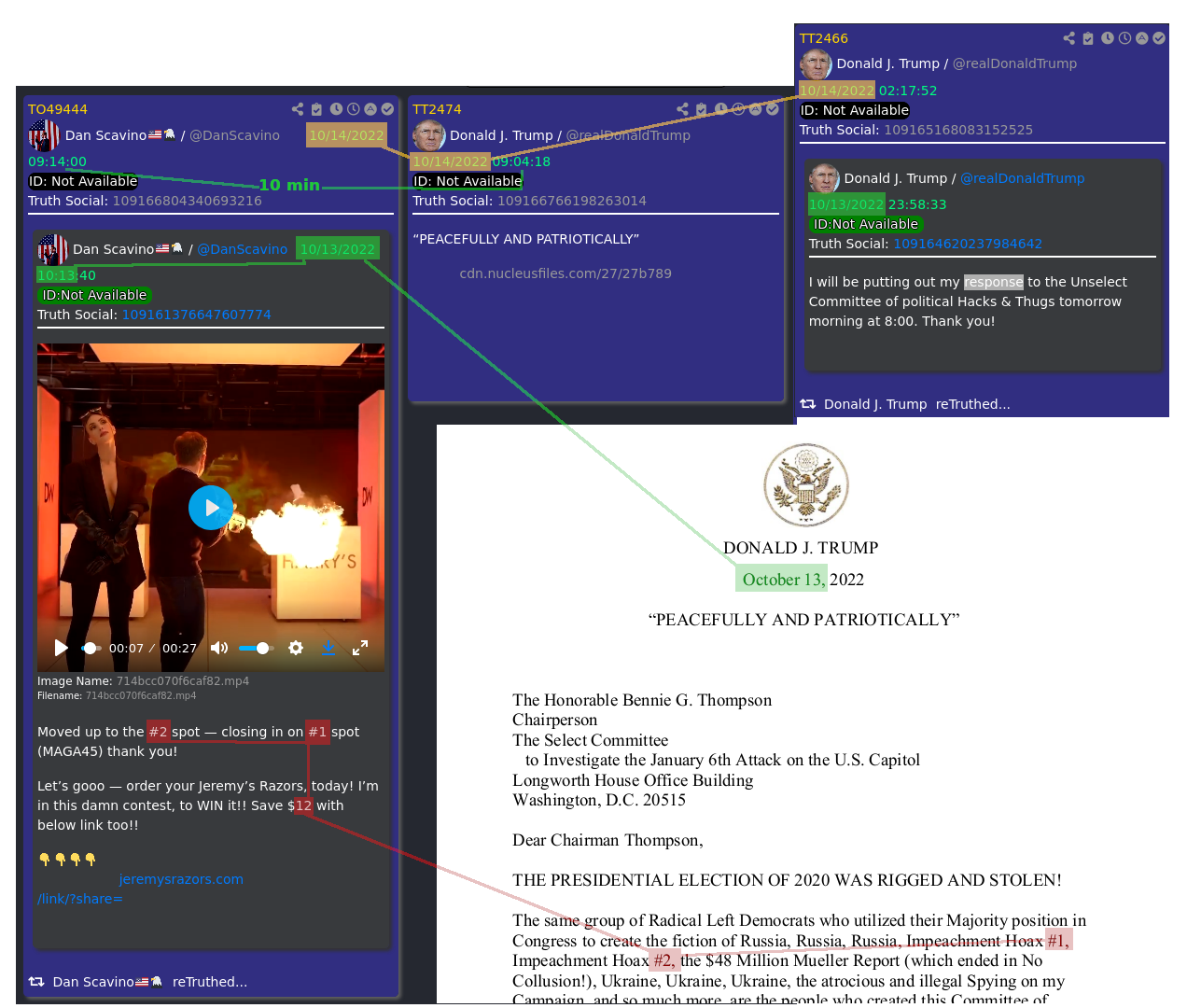The height and width of the screenshot is (1008, 1187).
Task: Click the outlined clock icon on card TT2466
Action: click(x=1124, y=38)
